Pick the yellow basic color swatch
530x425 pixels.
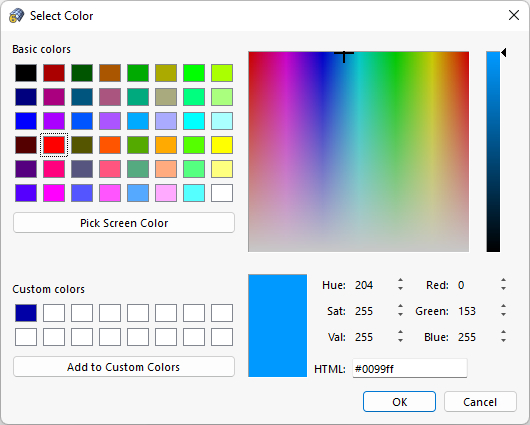pyautogui.click(x=222, y=145)
